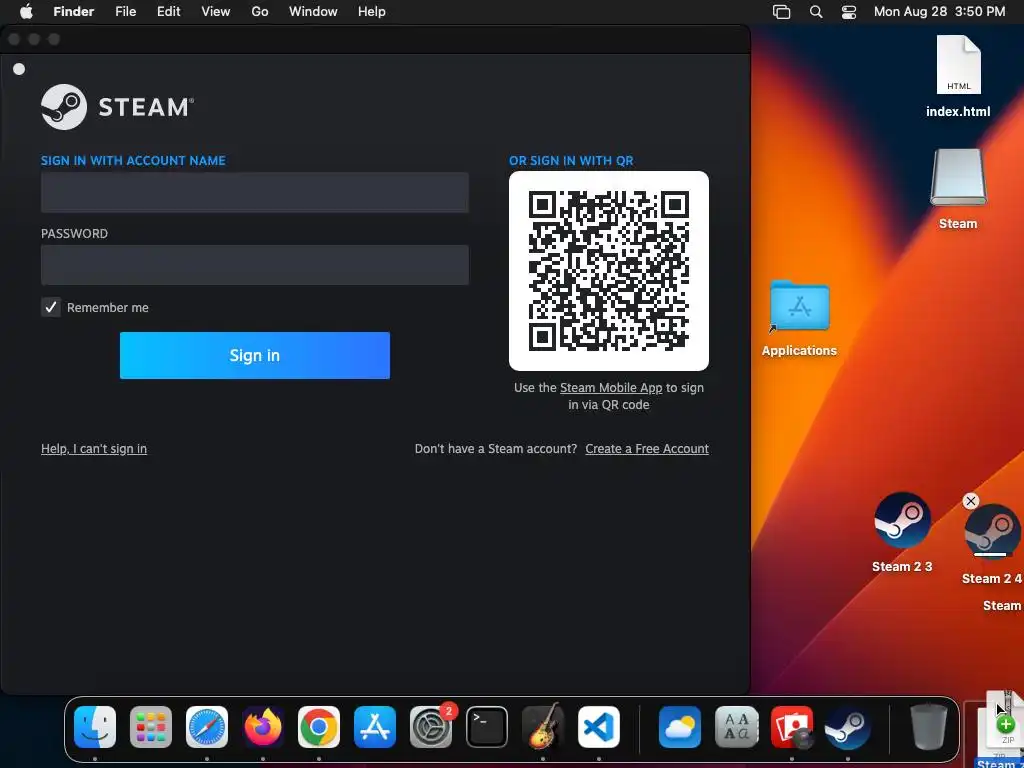The image size is (1024, 768).
Task: Open Google Chrome from the Dock
Action: click(x=319, y=727)
